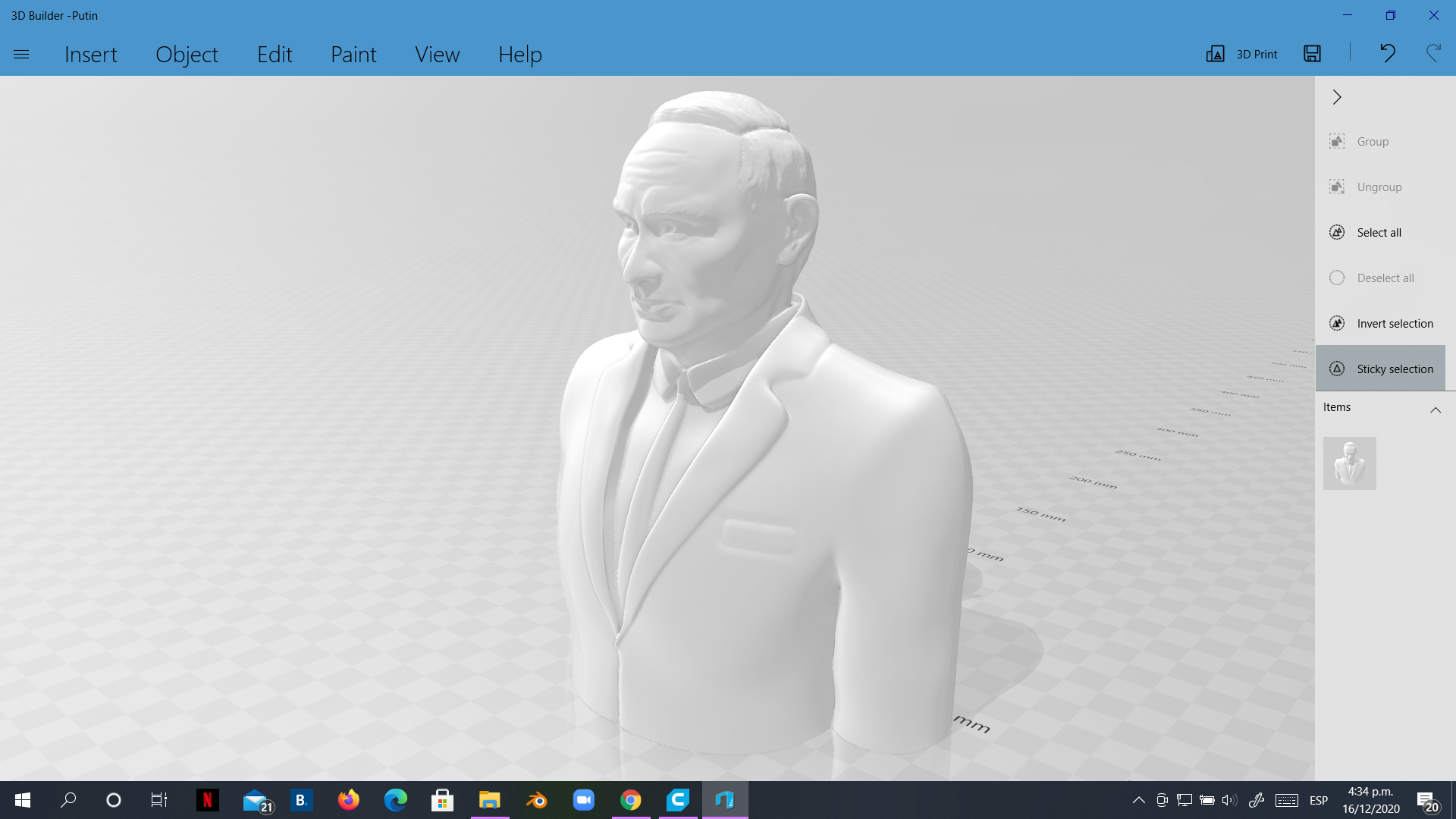Open the Insert menu

91,54
